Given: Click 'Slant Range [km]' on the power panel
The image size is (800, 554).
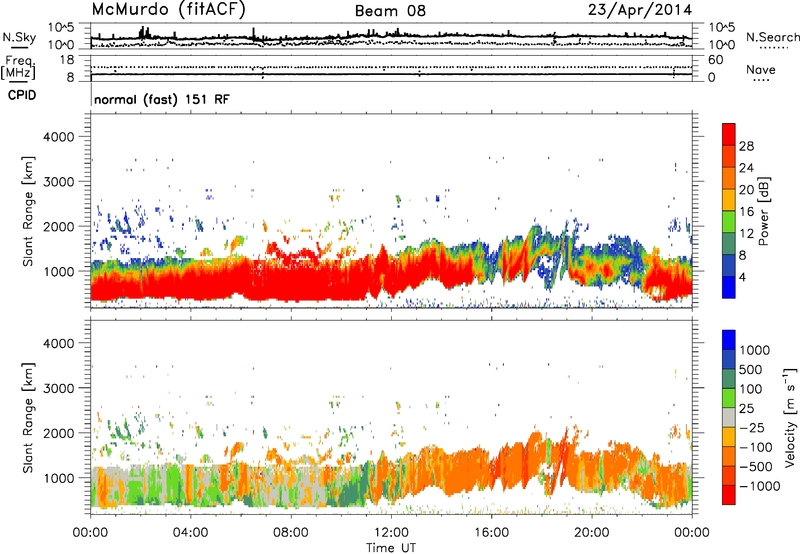Looking at the screenshot, I should pyautogui.click(x=28, y=211).
